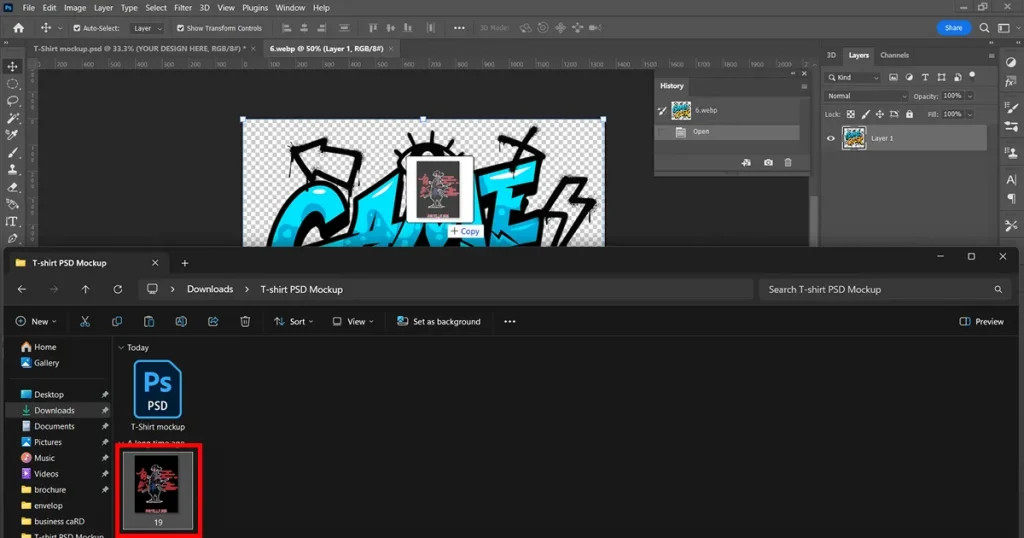Open the Opacity slider dropdown arrow
Screen dimensions: 1024x538
coord(970,96)
